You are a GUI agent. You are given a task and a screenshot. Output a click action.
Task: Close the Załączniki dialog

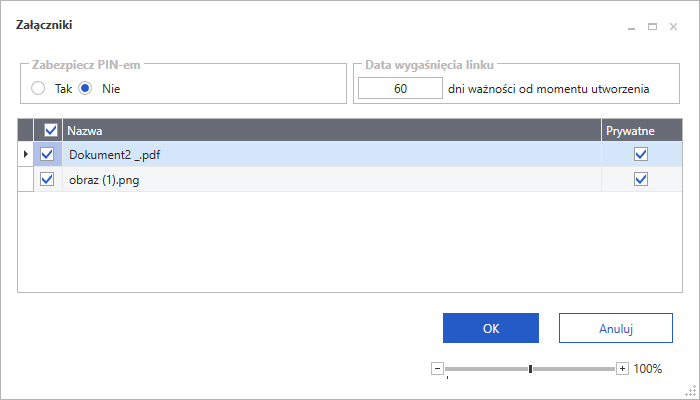point(674,28)
